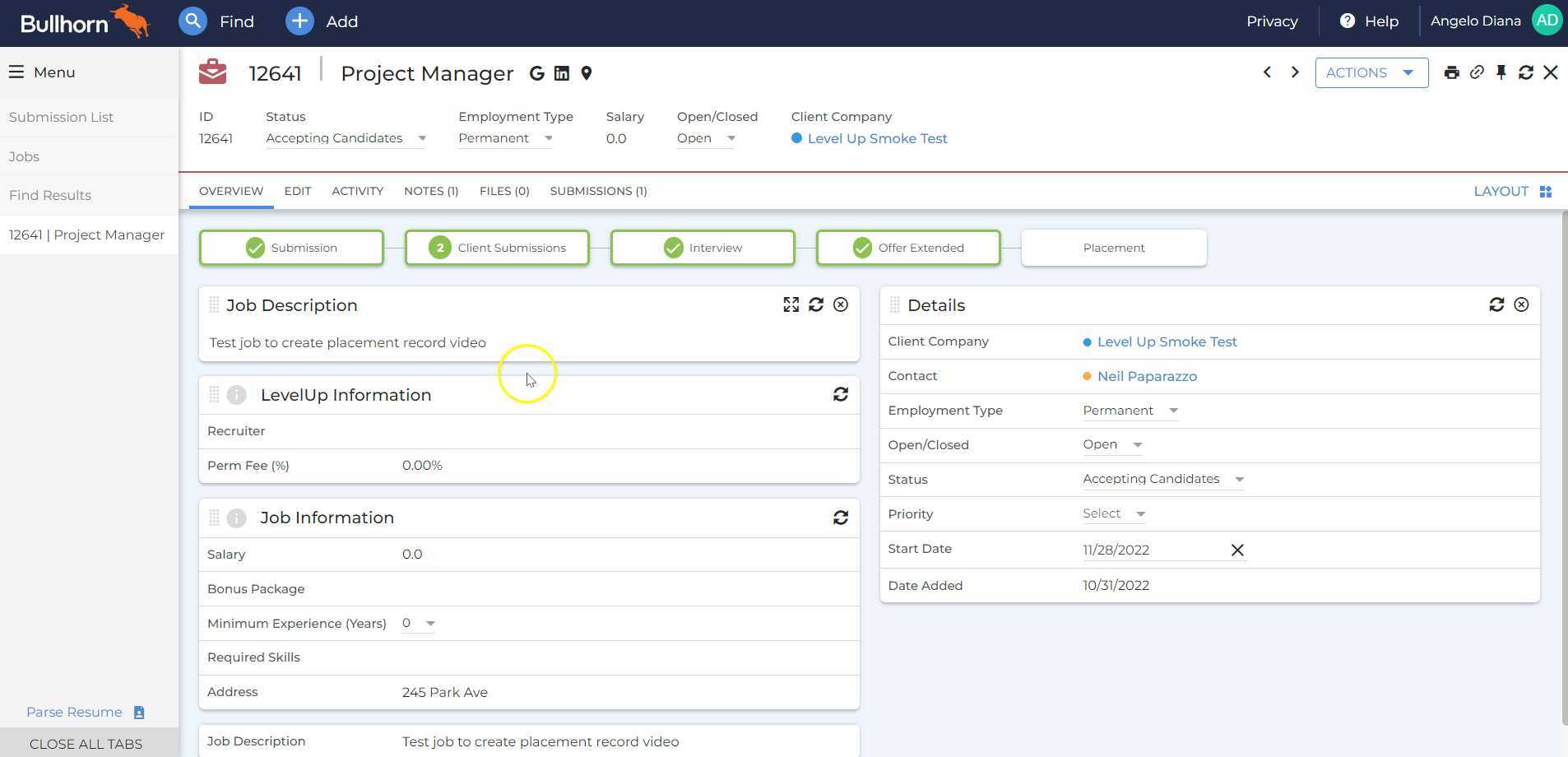Refresh the LevelUp Information card
The height and width of the screenshot is (757, 1568).
pos(840,395)
